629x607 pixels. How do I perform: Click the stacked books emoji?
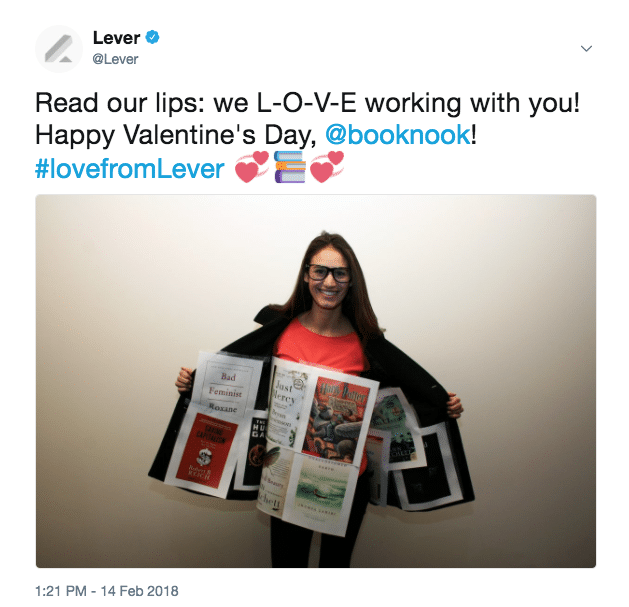coord(290,167)
